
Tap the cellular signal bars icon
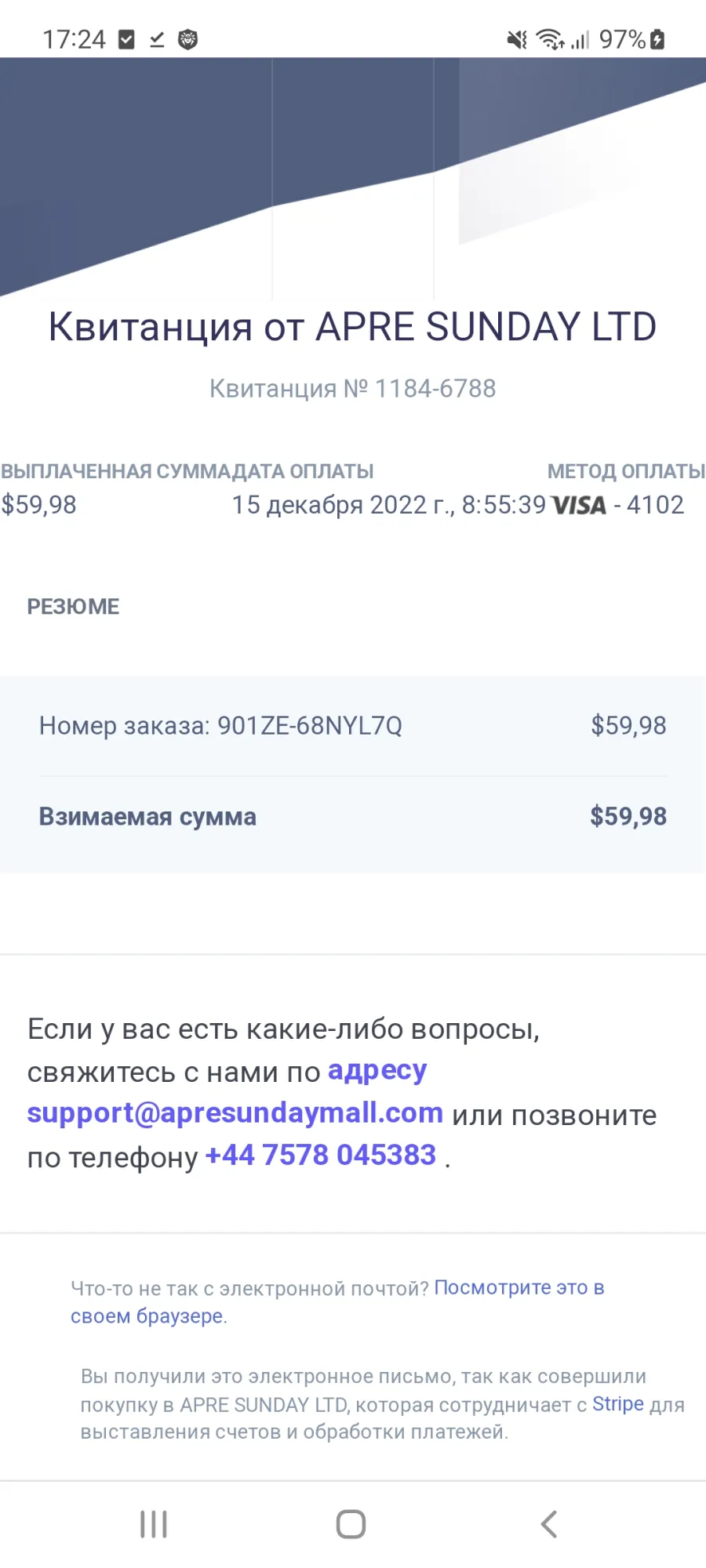[580, 39]
